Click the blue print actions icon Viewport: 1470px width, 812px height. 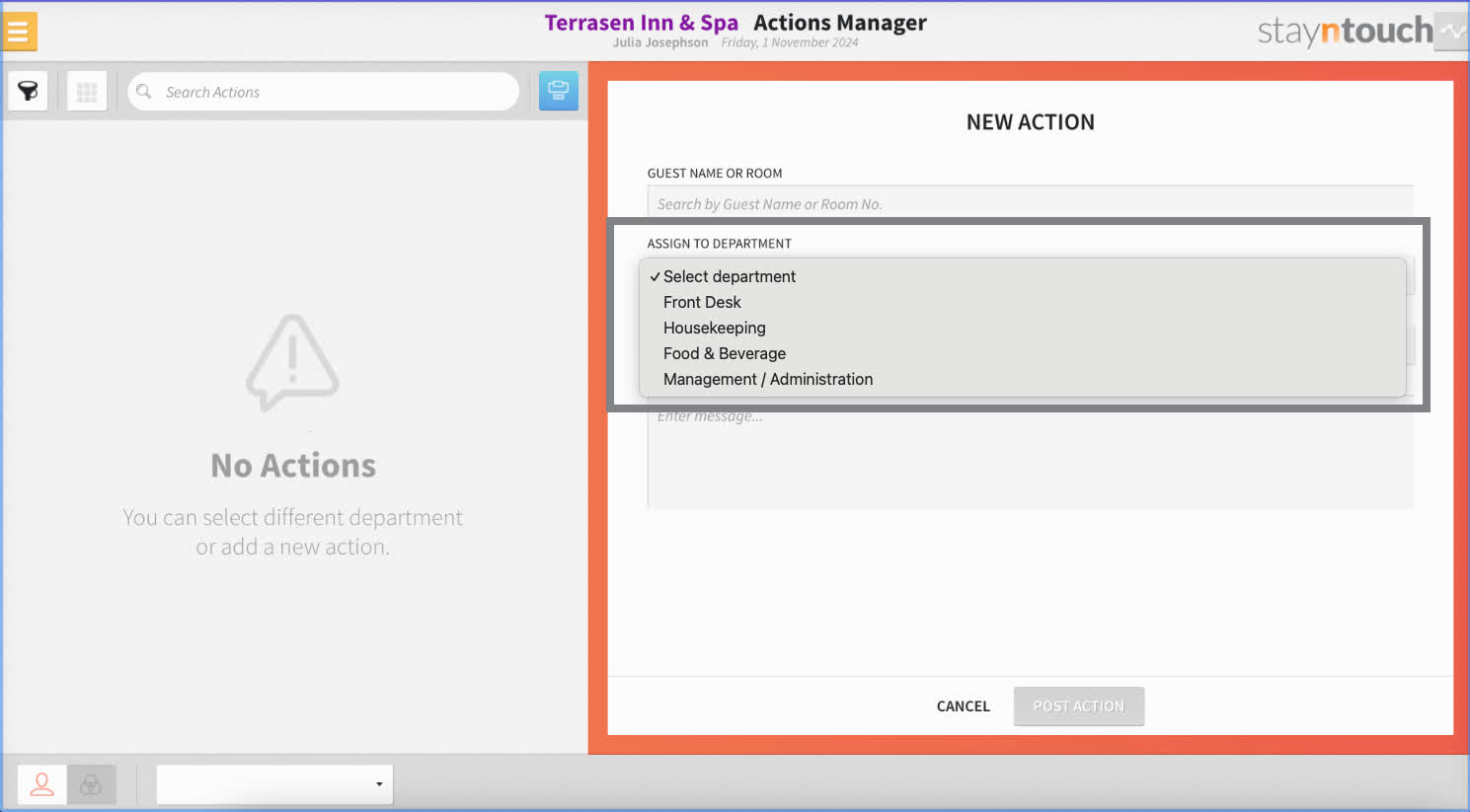point(558,91)
